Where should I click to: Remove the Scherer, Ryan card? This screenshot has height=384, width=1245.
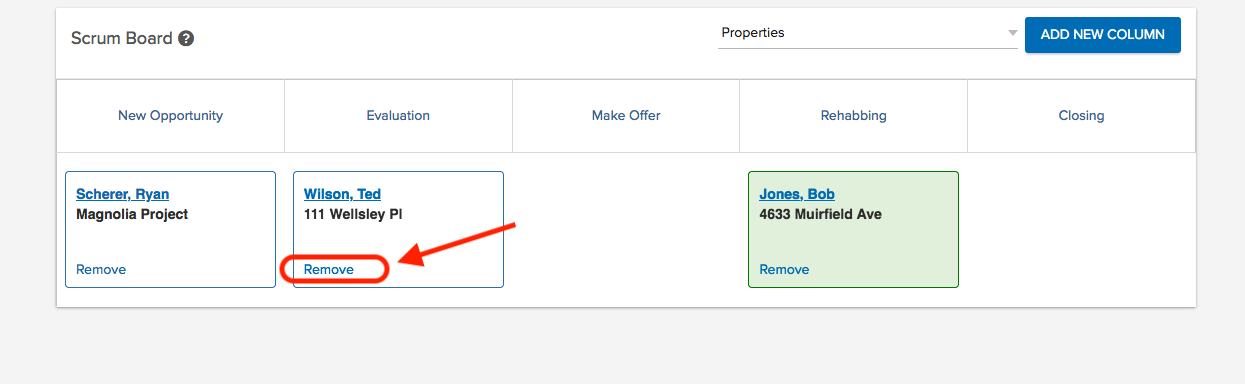[101, 269]
